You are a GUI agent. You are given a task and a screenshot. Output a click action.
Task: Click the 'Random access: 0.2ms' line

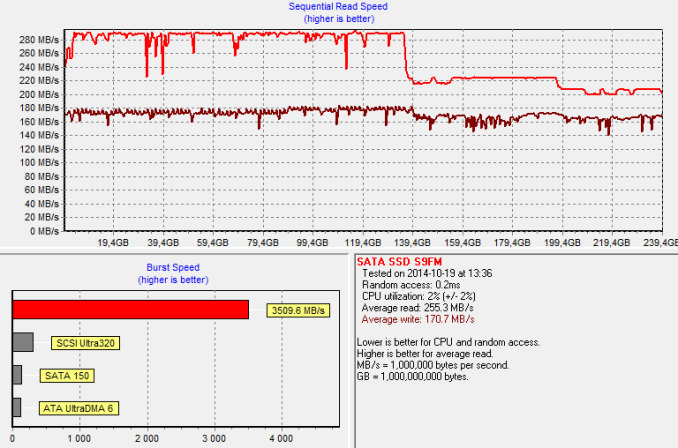click(x=411, y=285)
